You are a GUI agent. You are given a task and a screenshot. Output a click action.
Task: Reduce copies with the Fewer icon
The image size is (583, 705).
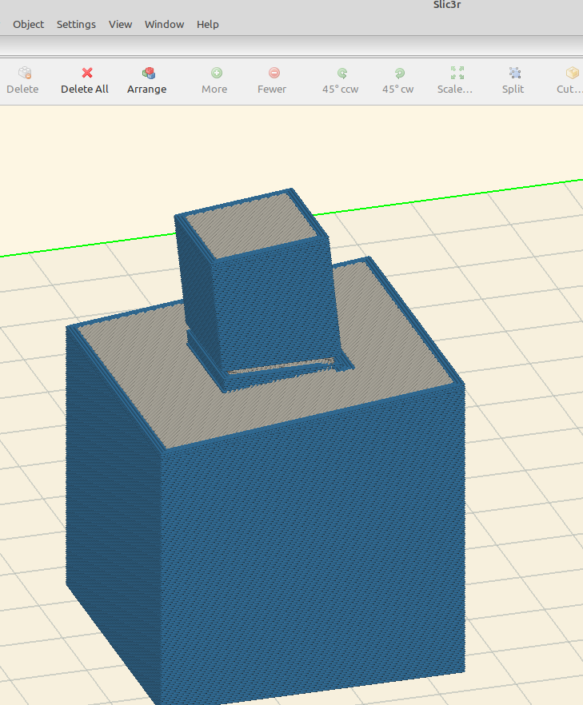pyautogui.click(x=274, y=73)
